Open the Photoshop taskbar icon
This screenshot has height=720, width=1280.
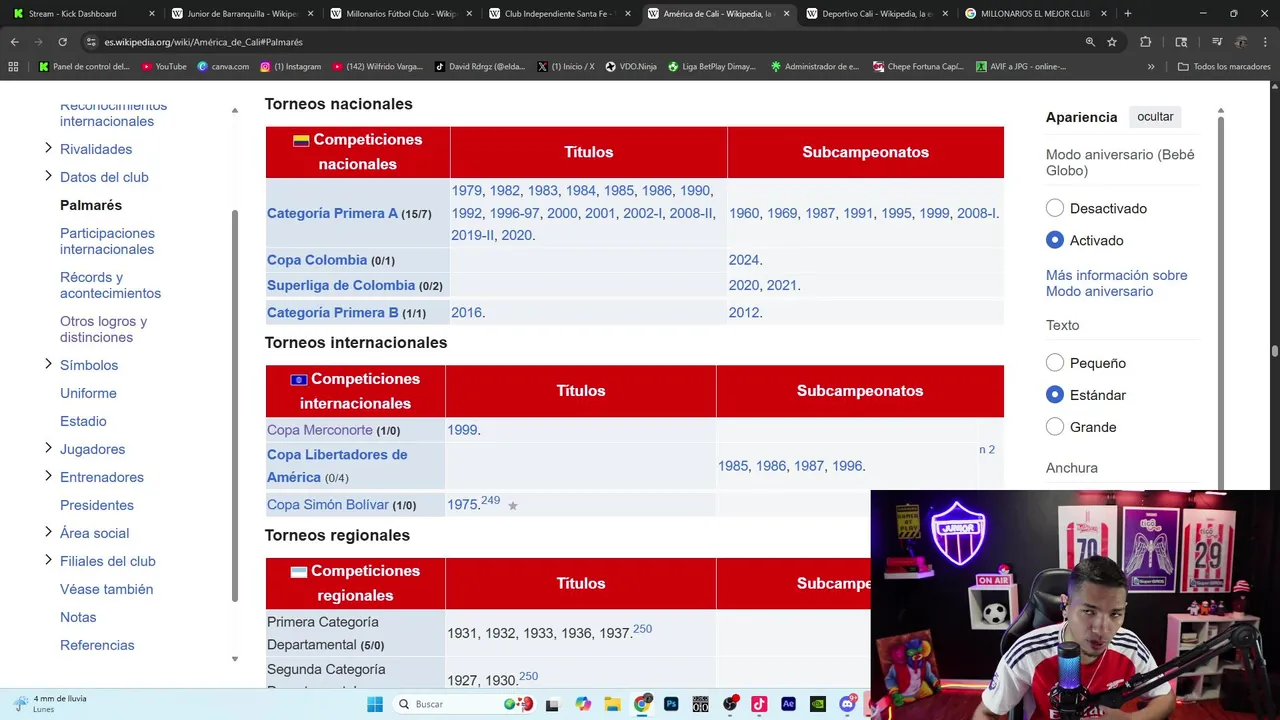coord(671,704)
